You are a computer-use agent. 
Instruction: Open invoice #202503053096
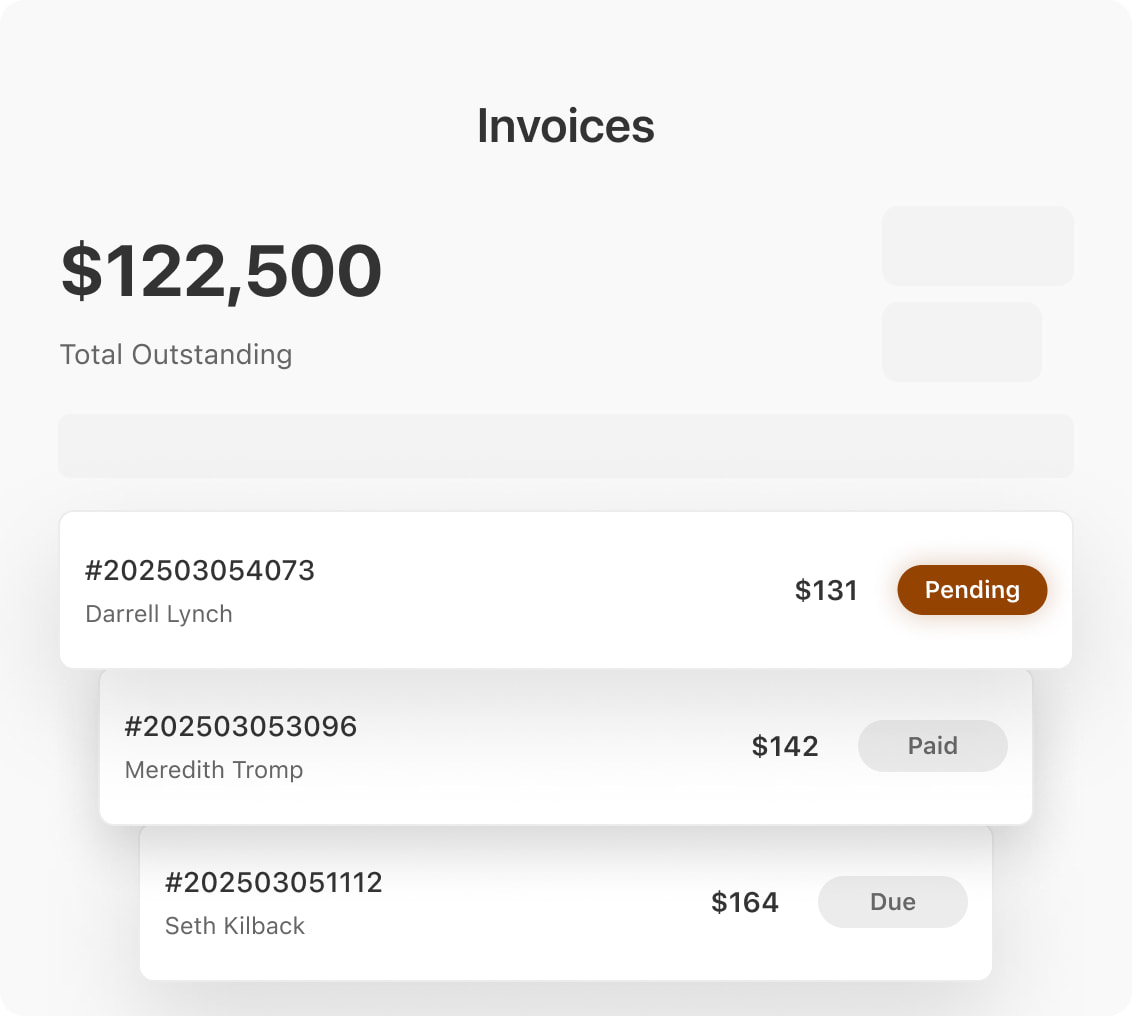240,727
